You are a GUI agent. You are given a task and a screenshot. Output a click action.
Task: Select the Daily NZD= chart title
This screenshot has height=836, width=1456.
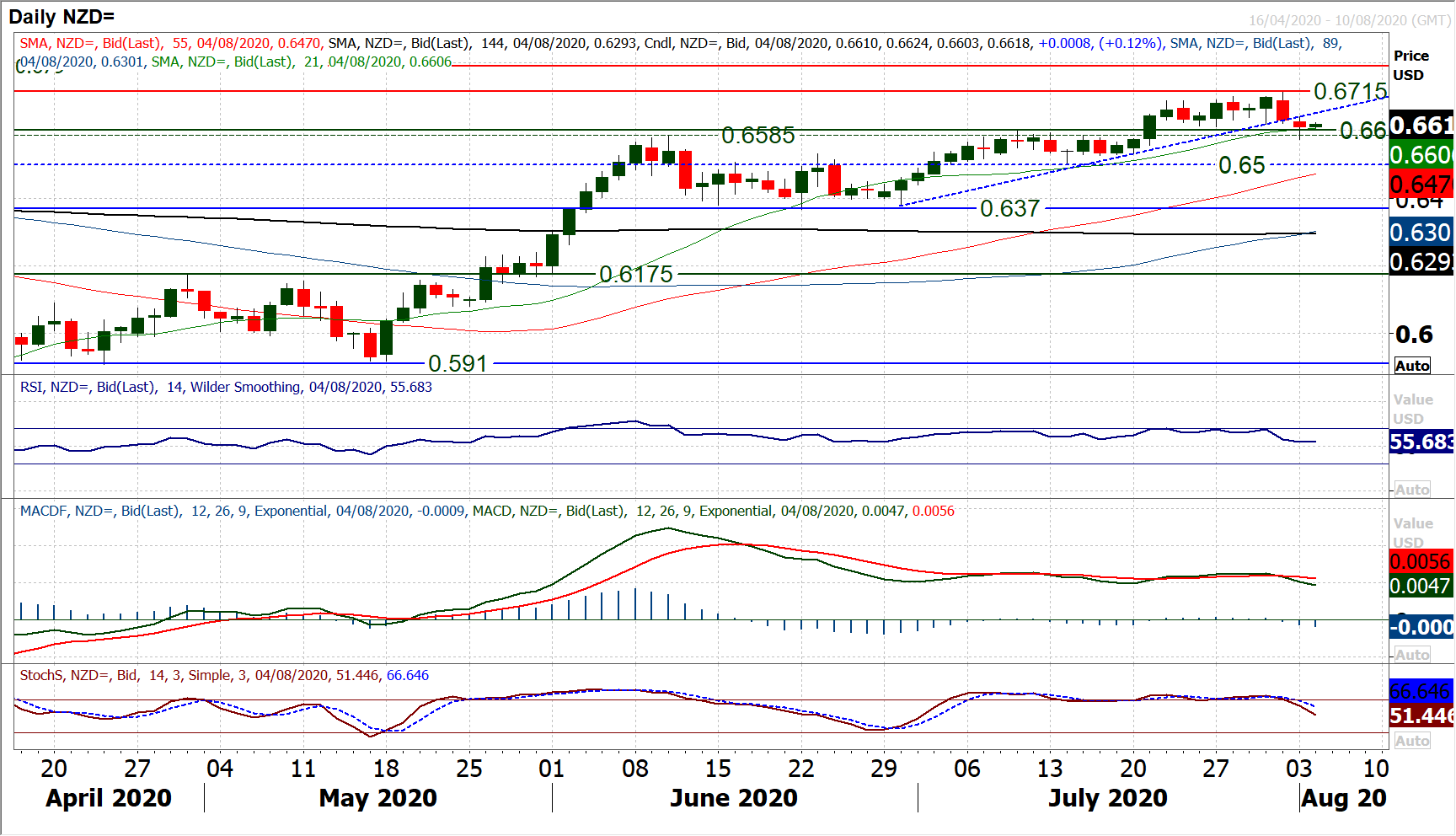coord(62,17)
